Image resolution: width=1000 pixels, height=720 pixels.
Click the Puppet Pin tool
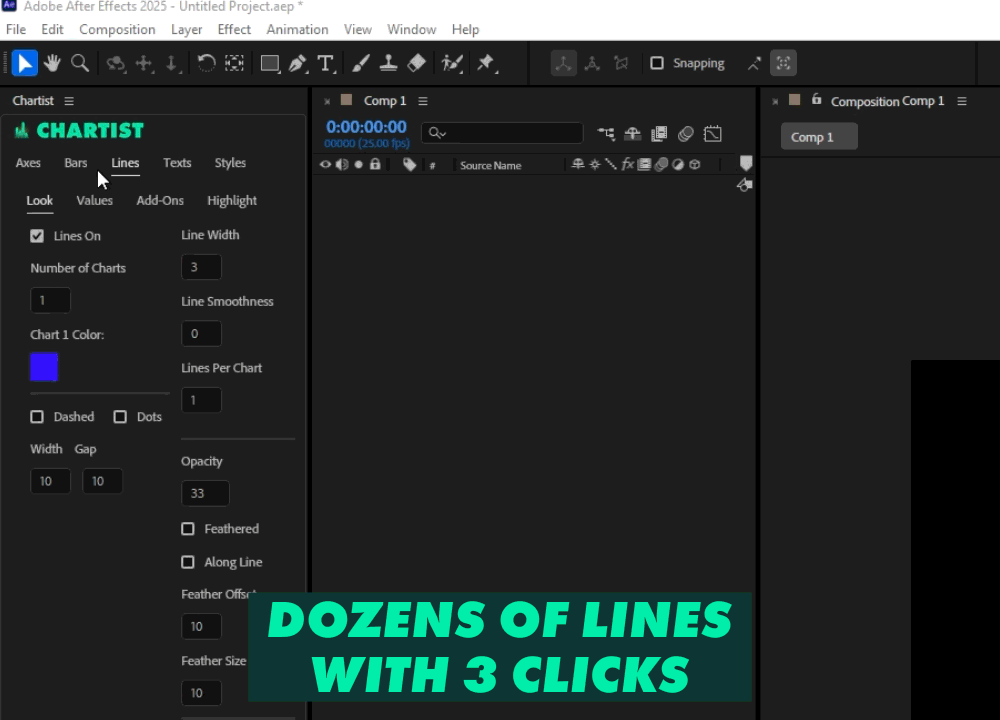pyautogui.click(x=485, y=63)
